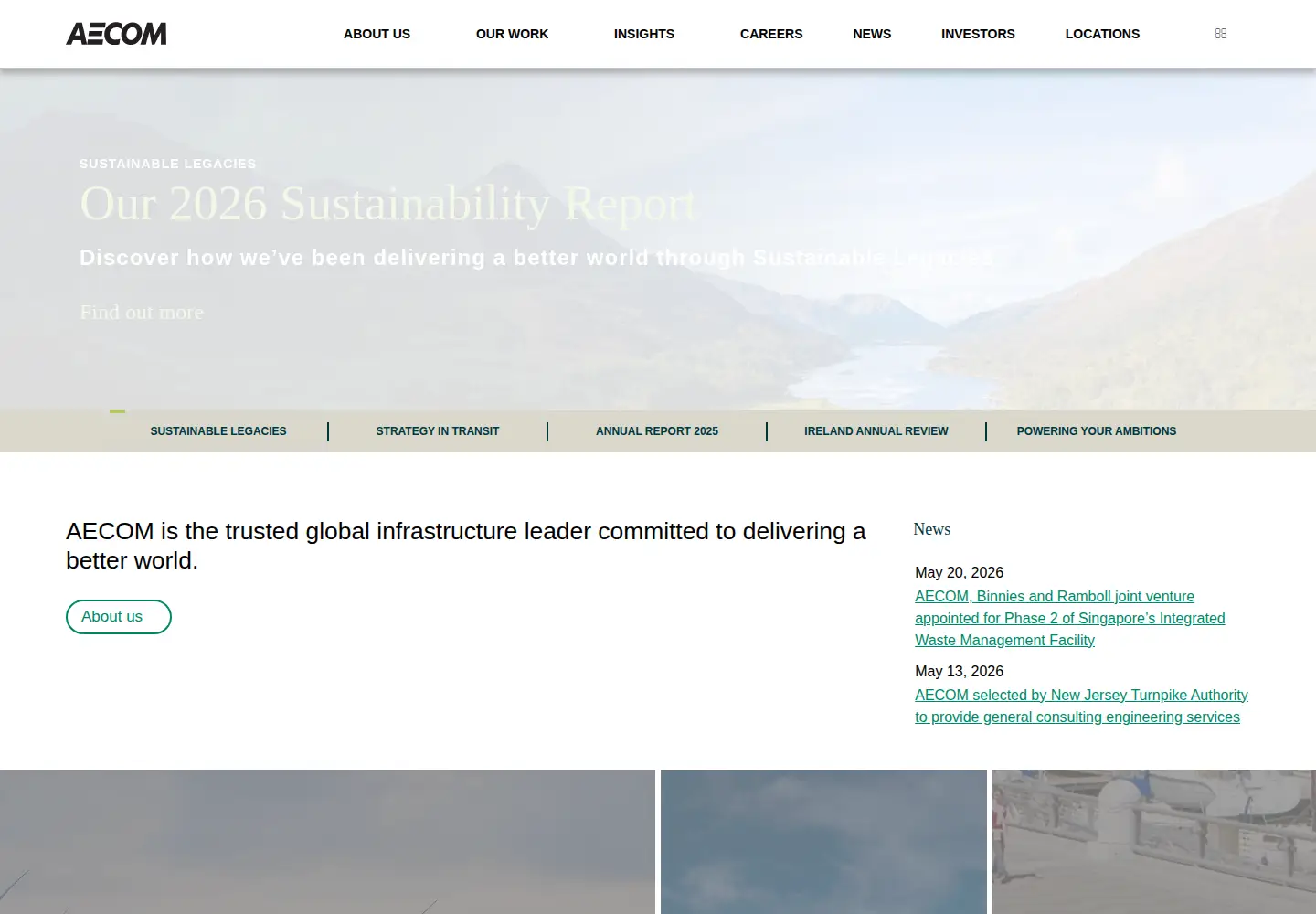
Task: Open the News nav item
Action: coord(872,34)
